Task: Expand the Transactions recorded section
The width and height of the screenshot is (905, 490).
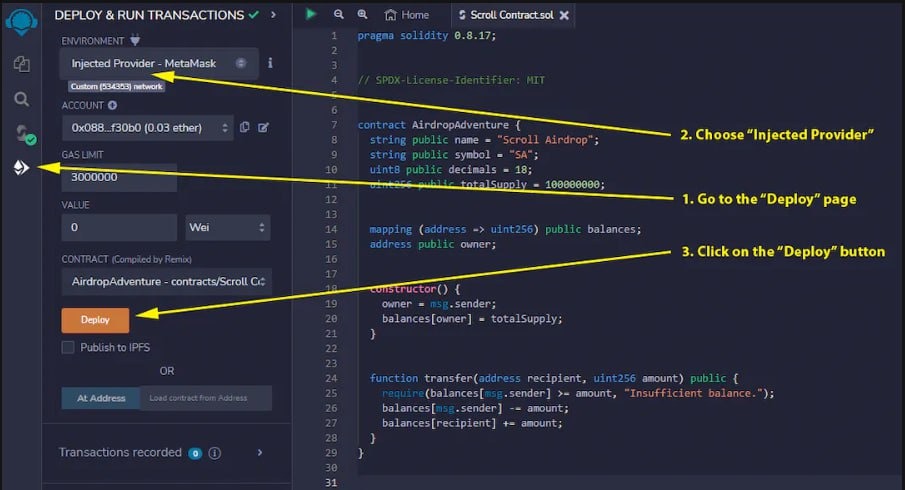Action: point(260,452)
